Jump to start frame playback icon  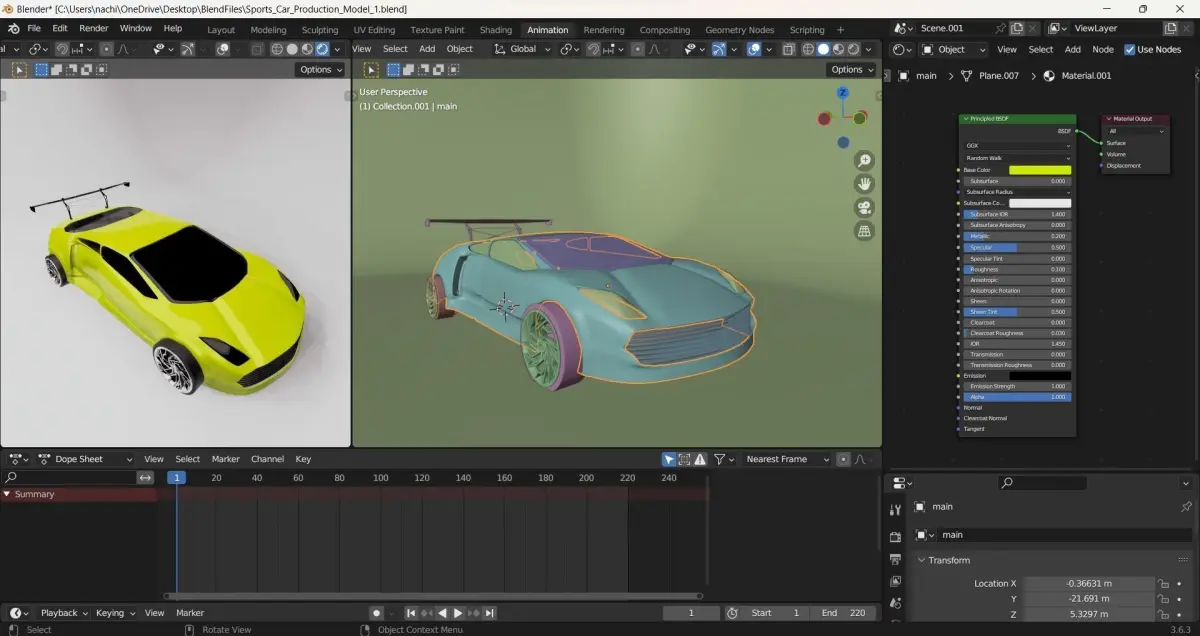point(410,613)
